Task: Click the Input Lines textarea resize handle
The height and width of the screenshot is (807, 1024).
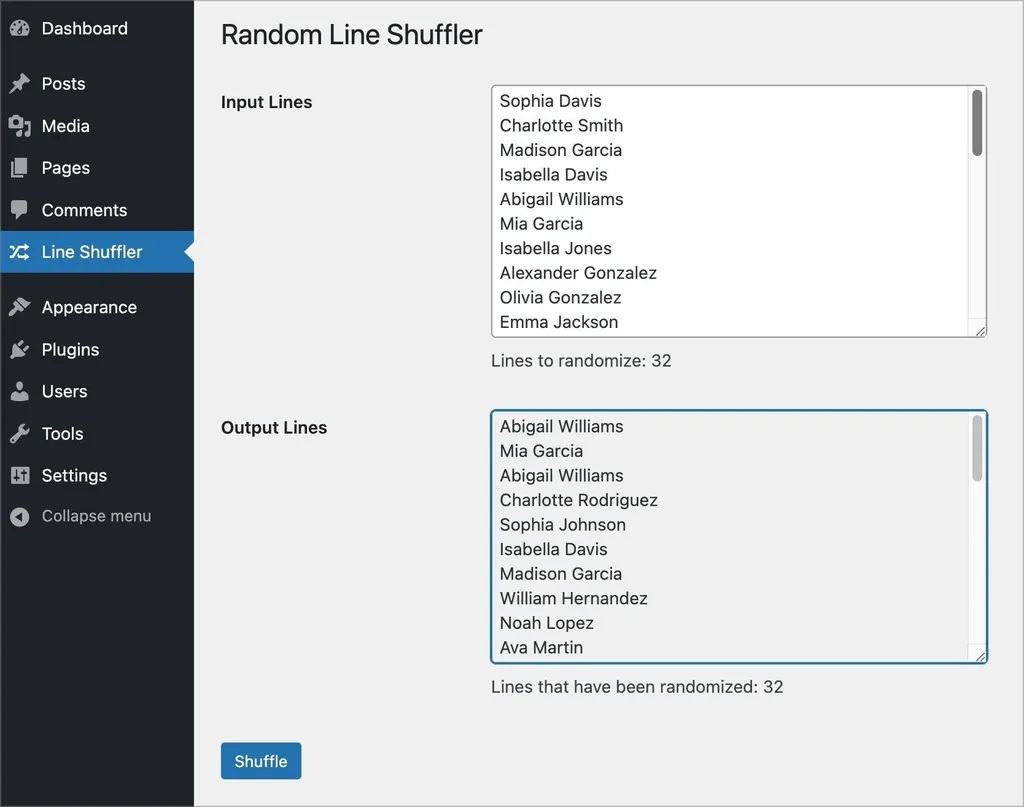Action: 980,331
